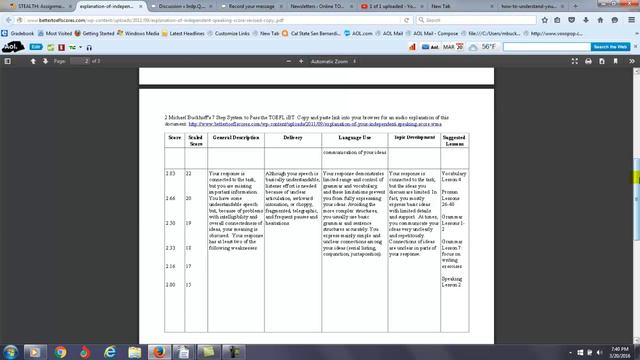Open a new browser tab
This screenshot has height=360, width=640.
(x=575, y=6)
